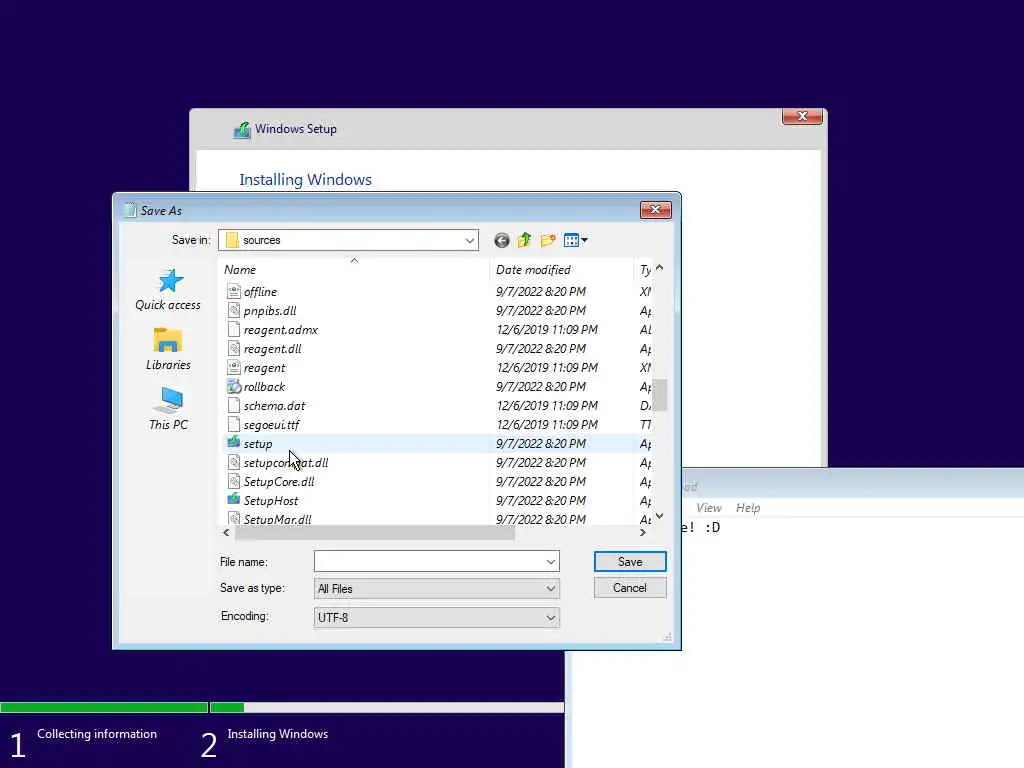Image resolution: width=1024 pixels, height=768 pixels.
Task: Expand the Save in folder dropdown
Action: point(469,240)
